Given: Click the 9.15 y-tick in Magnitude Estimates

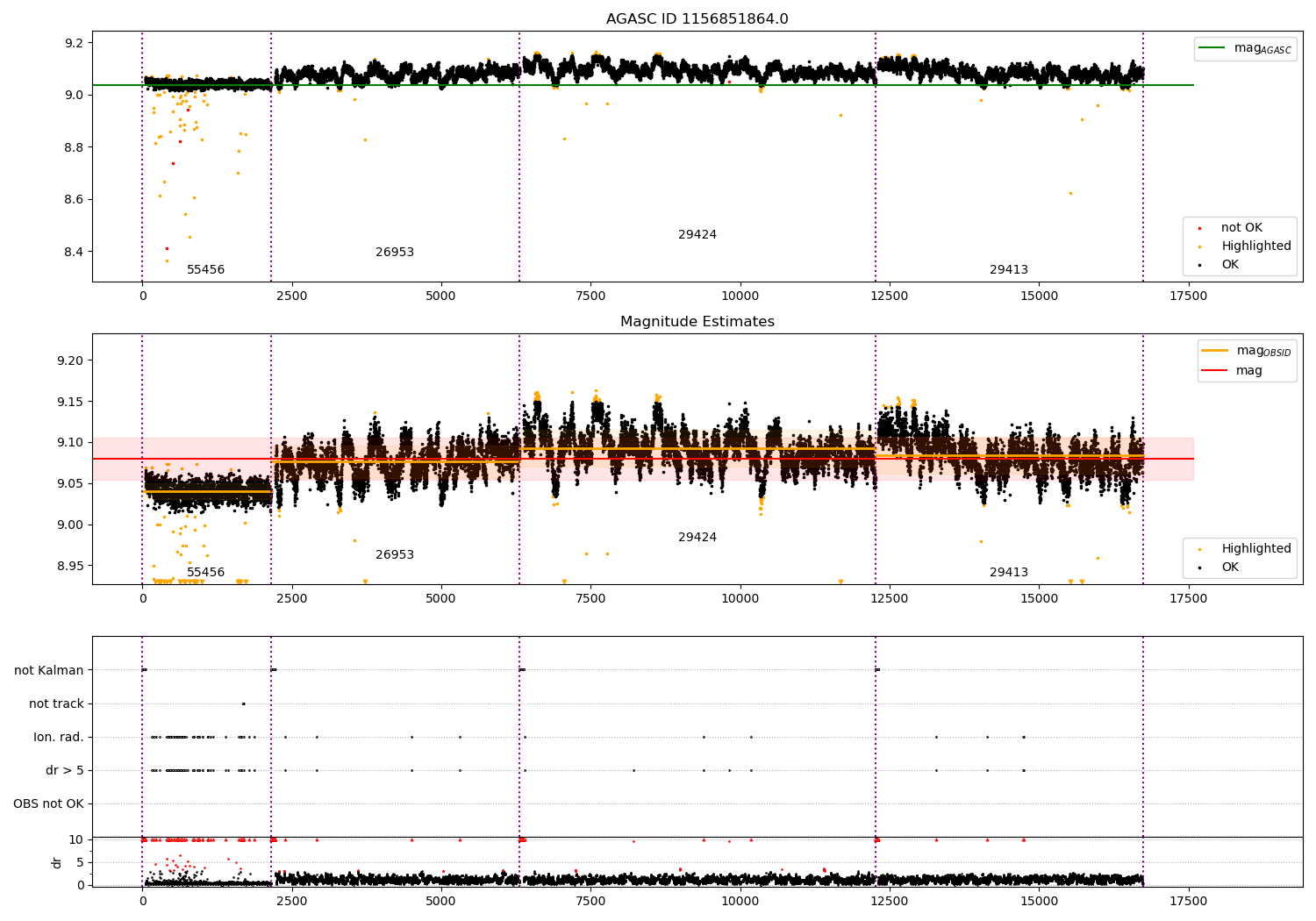Looking at the screenshot, I should (x=71, y=402).
